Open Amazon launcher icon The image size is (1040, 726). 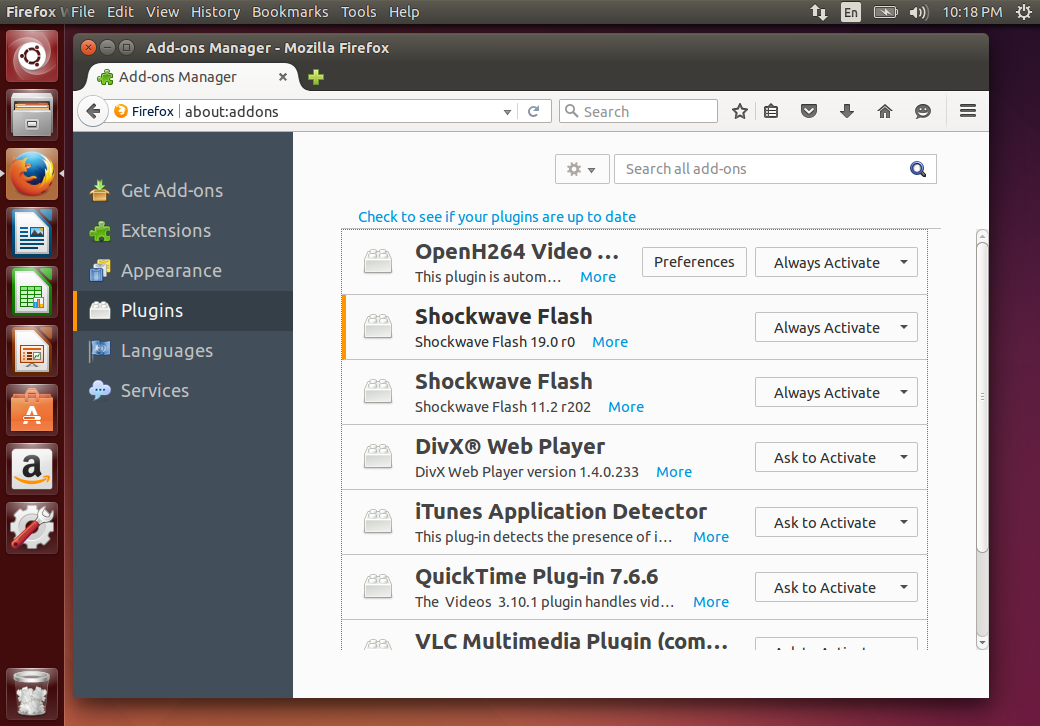pos(32,469)
